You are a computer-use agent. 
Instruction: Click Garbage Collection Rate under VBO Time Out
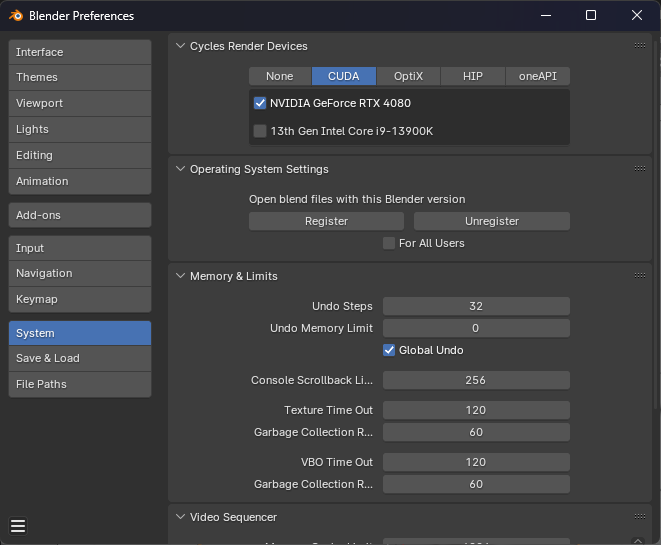476,484
